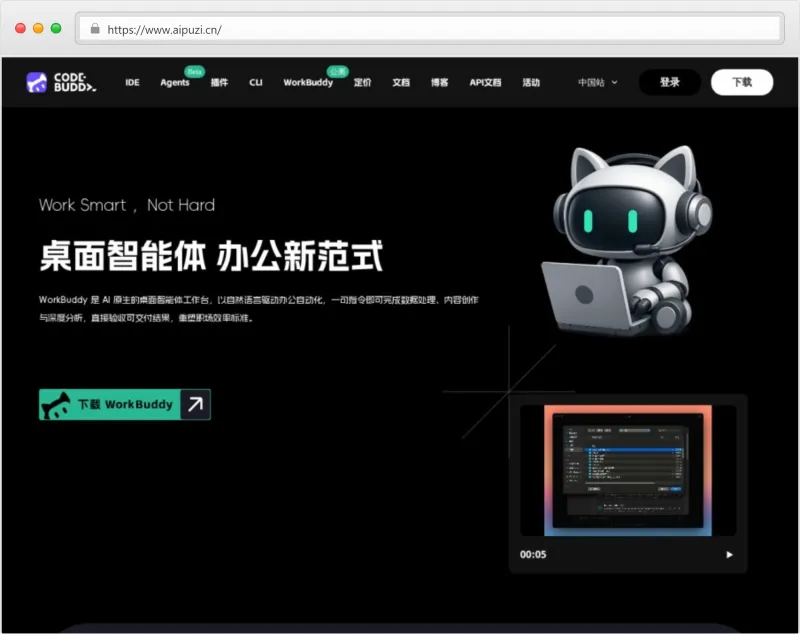Open the Agents navigation item
The height and width of the screenshot is (634, 800).
pos(175,83)
